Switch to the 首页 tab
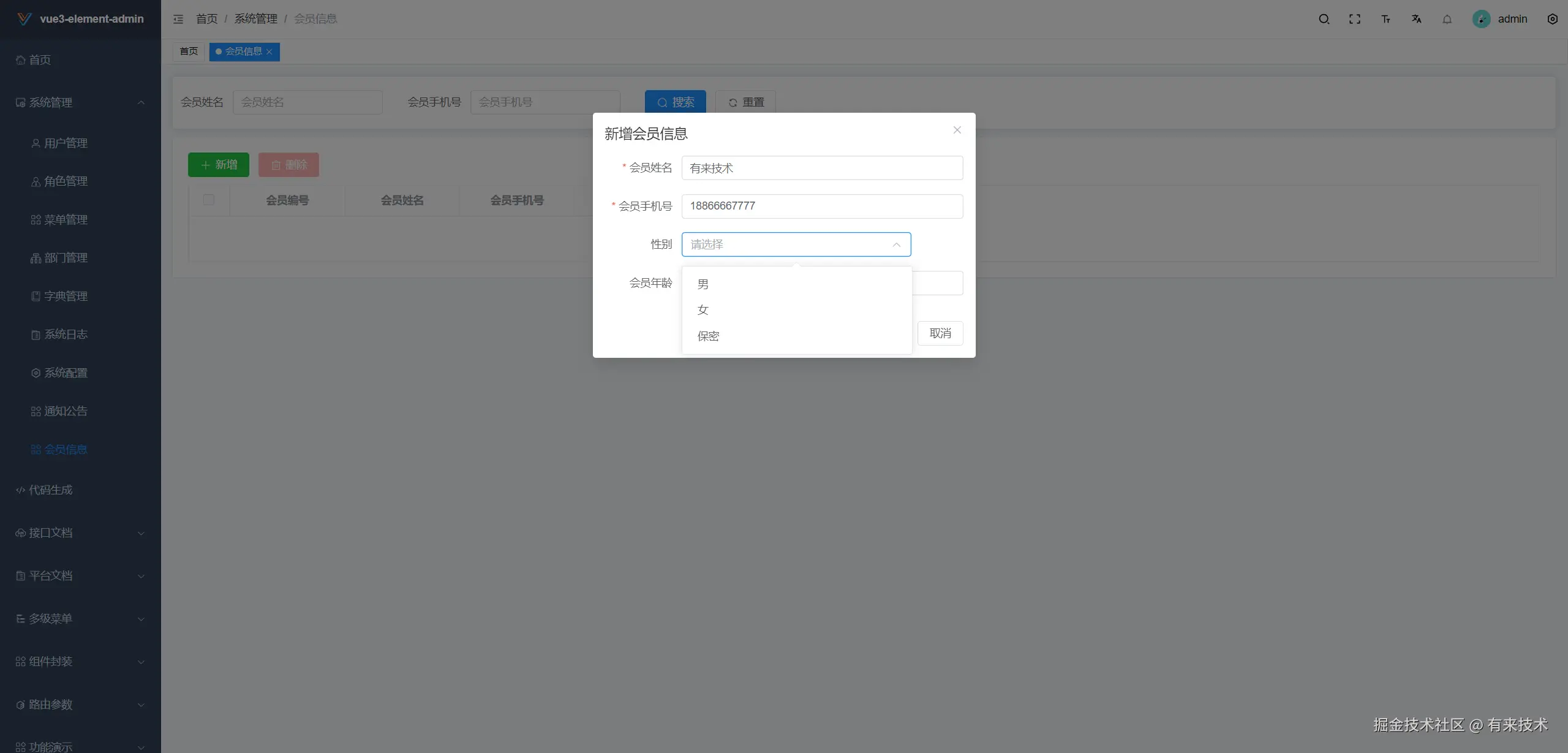Viewport: 1568px width, 753px height. coord(189,51)
